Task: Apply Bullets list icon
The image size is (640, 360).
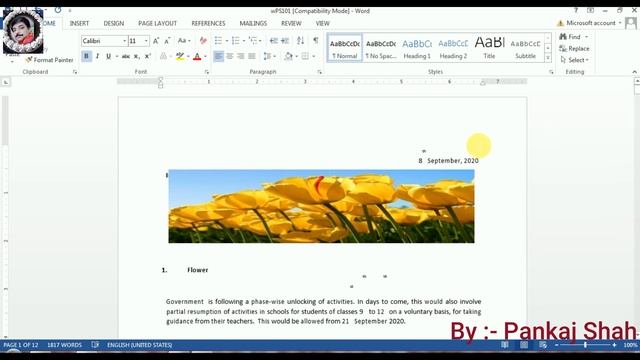Action: [x=218, y=40]
